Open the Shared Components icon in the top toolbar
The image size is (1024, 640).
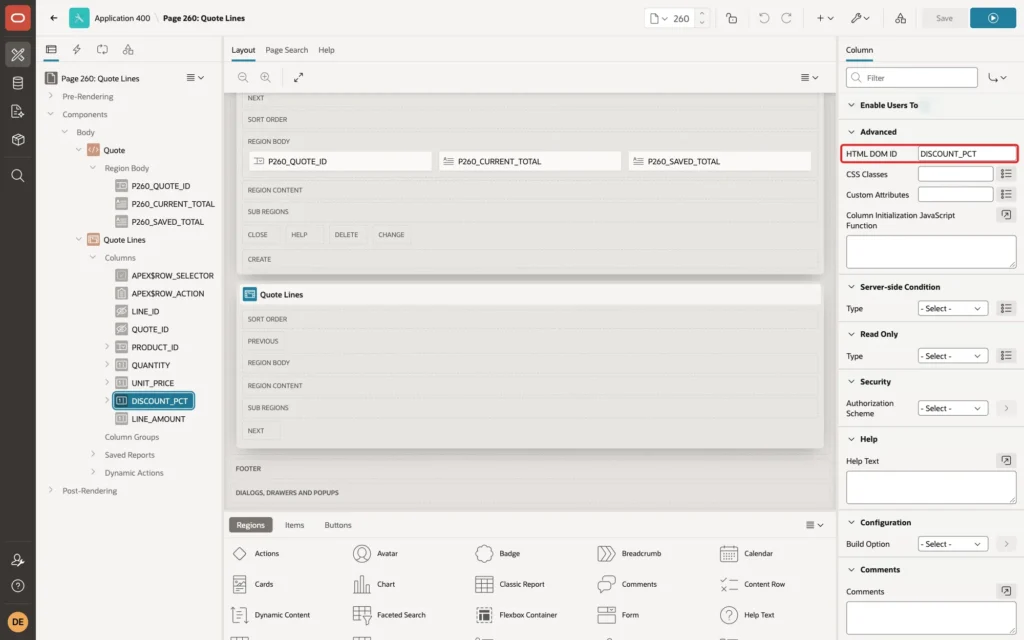tap(901, 18)
